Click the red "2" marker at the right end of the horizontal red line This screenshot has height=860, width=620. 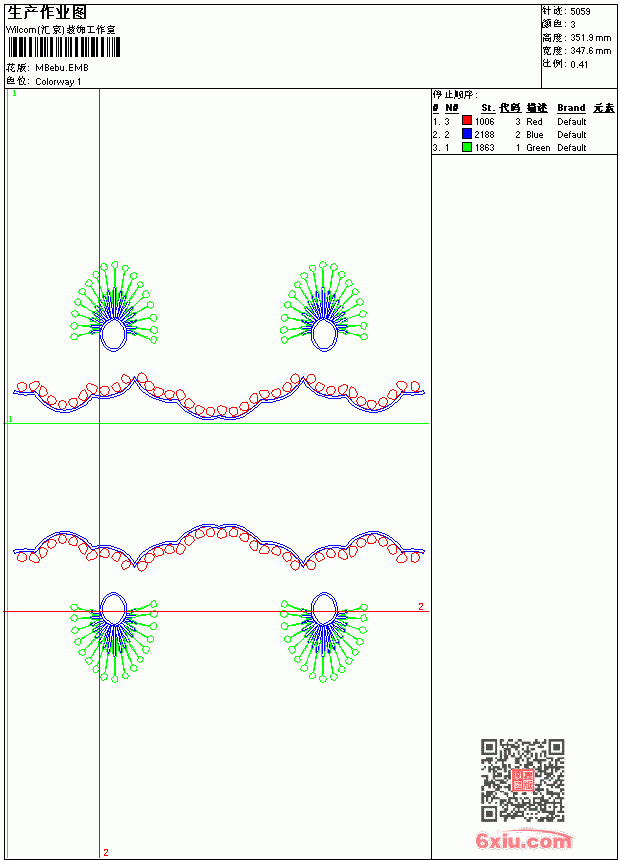[x=421, y=606]
